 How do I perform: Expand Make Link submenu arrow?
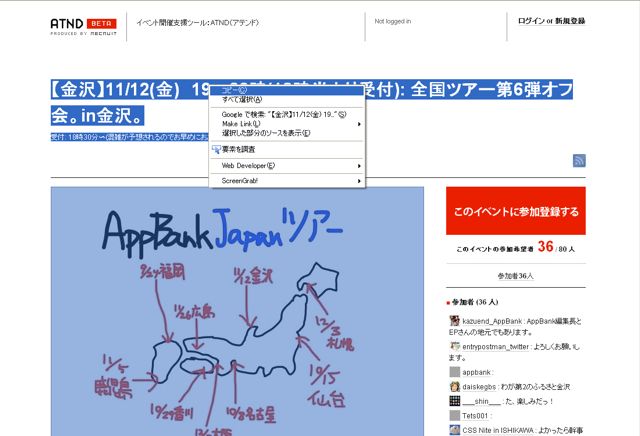[x=359, y=124]
